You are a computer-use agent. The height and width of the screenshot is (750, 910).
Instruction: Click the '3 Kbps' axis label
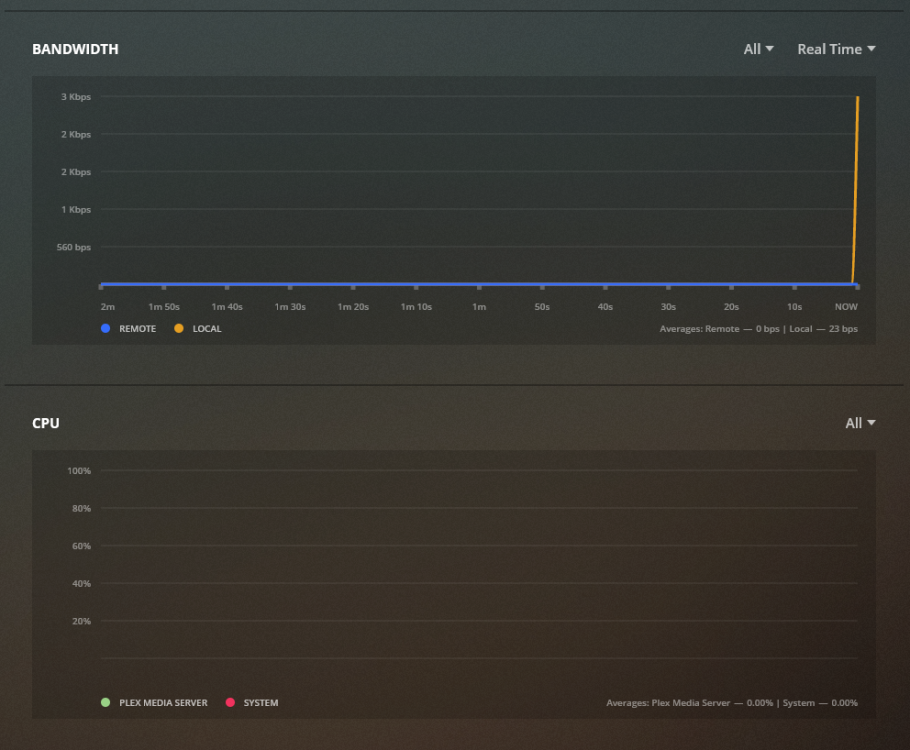point(76,97)
